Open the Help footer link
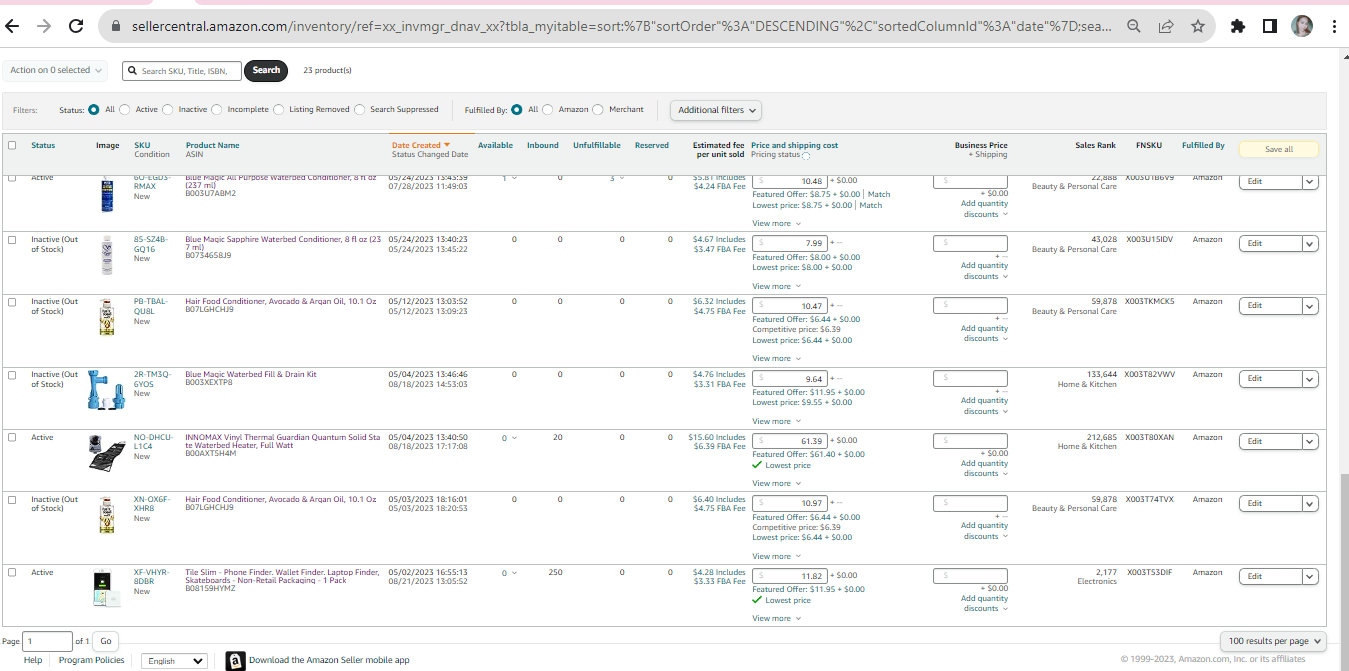The image size is (1349, 671). (x=33, y=660)
